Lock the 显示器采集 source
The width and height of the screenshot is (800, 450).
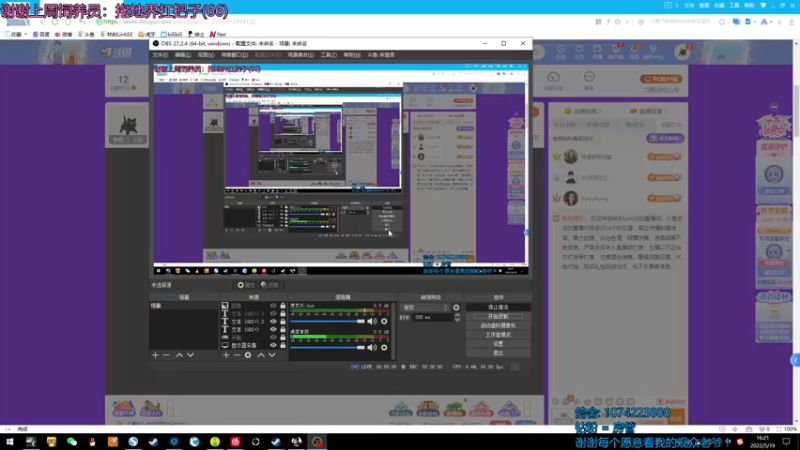tap(283, 345)
